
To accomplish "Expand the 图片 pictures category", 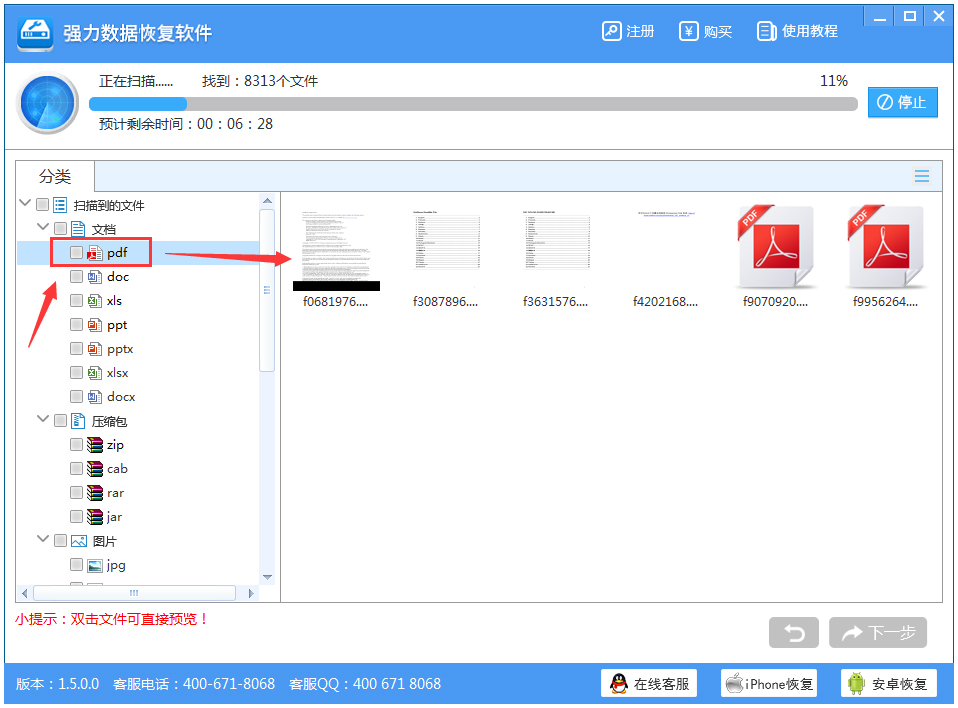I will (x=43, y=540).
